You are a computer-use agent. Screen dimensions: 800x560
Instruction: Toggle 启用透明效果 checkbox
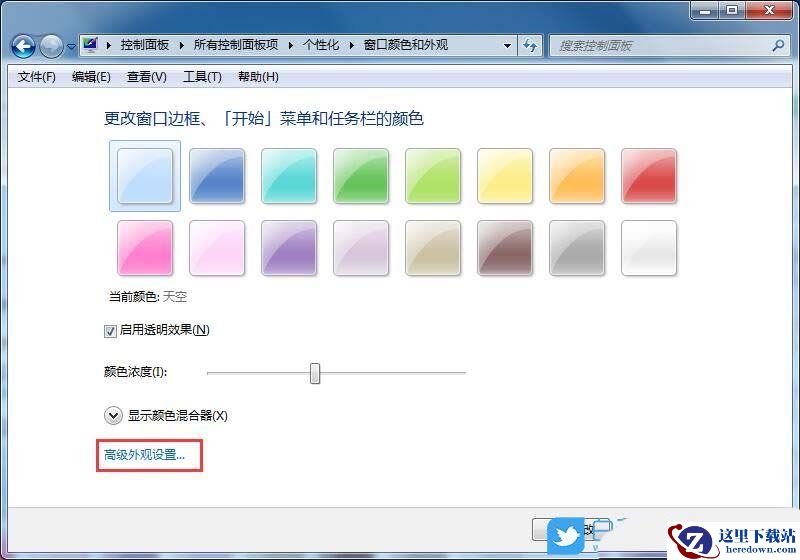pyautogui.click(x=110, y=331)
